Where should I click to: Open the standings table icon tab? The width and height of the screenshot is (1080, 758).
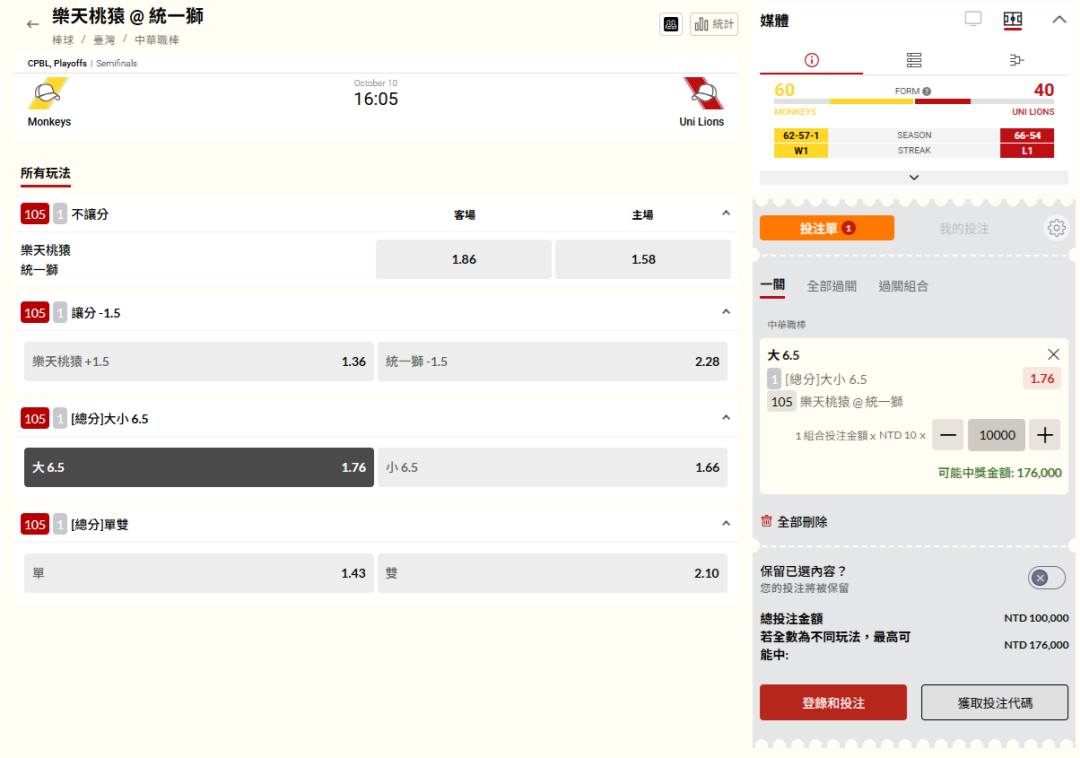914,60
